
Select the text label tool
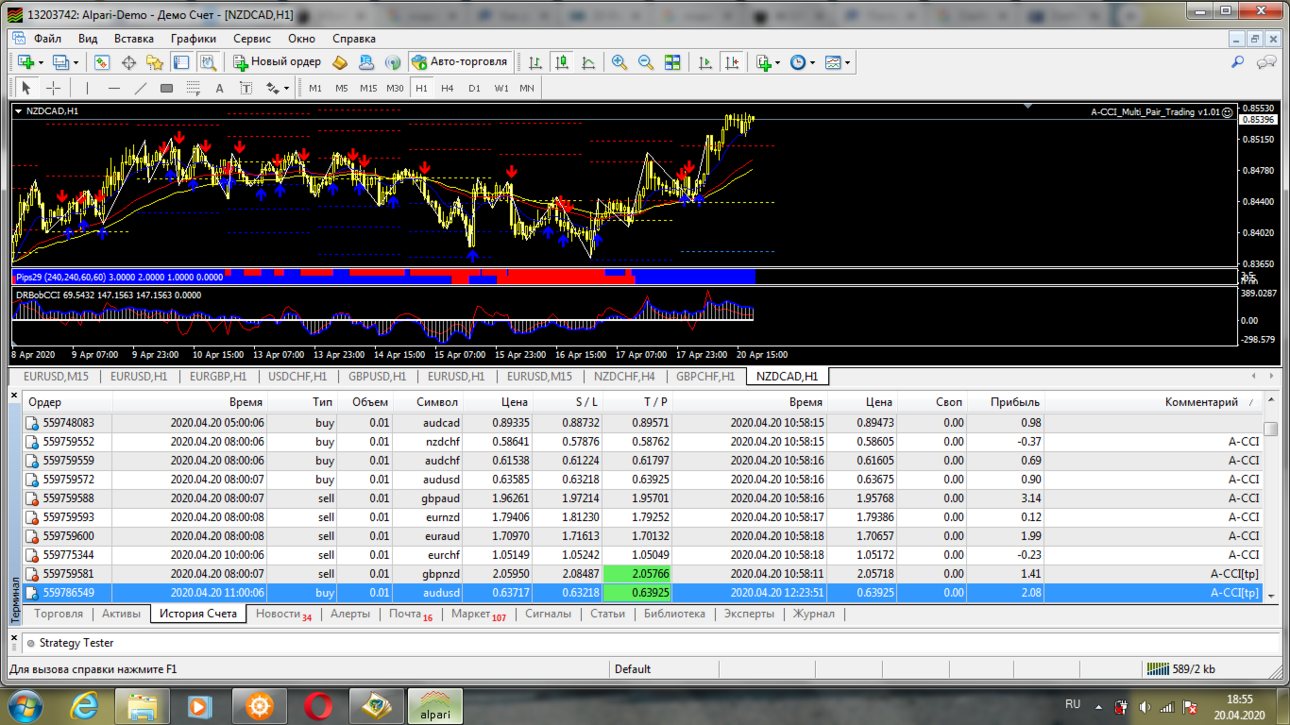[x=245, y=88]
